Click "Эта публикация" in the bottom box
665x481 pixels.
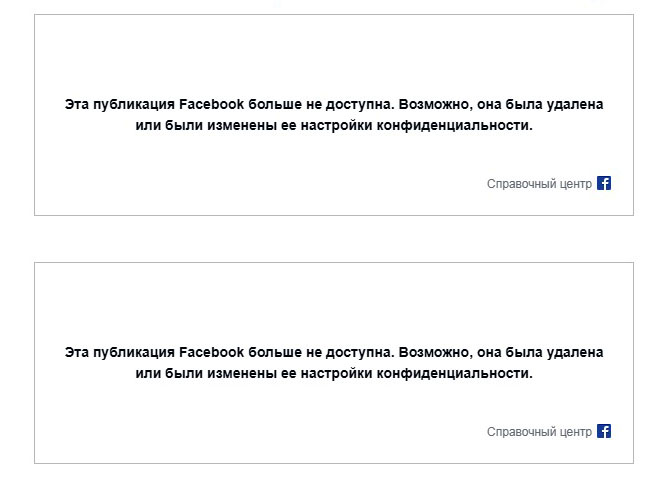(120, 352)
